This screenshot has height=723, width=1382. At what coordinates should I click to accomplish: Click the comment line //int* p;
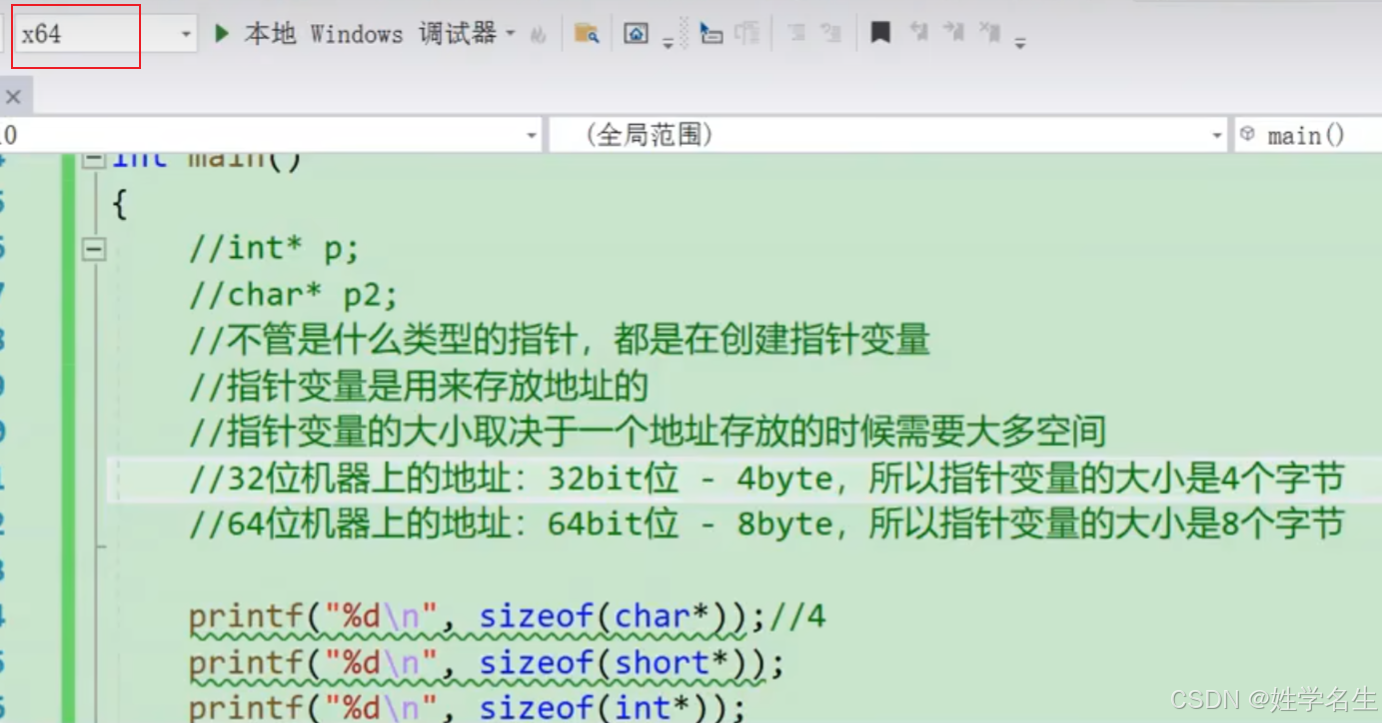pyautogui.click(x=274, y=249)
